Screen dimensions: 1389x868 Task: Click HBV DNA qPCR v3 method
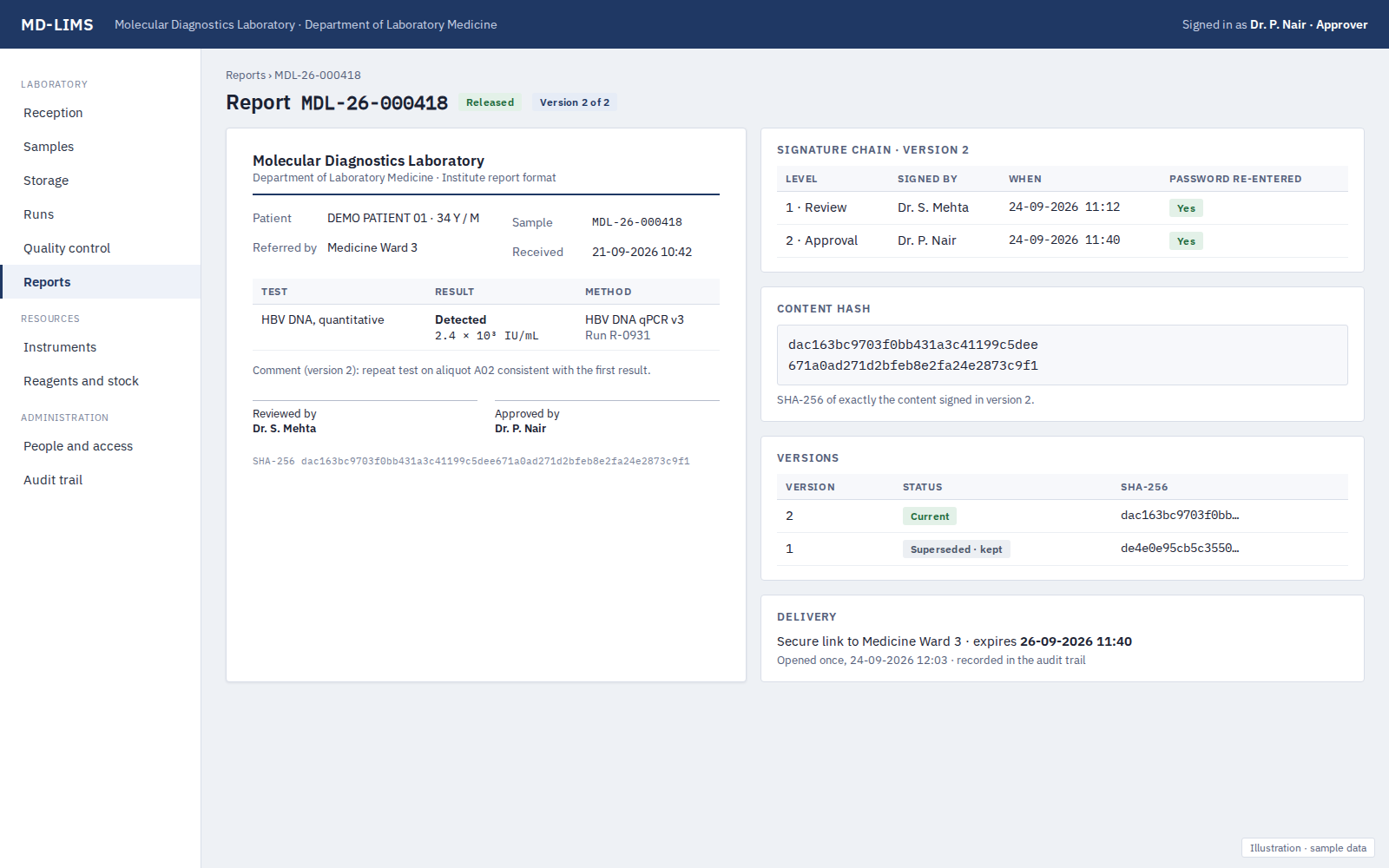[635, 319]
